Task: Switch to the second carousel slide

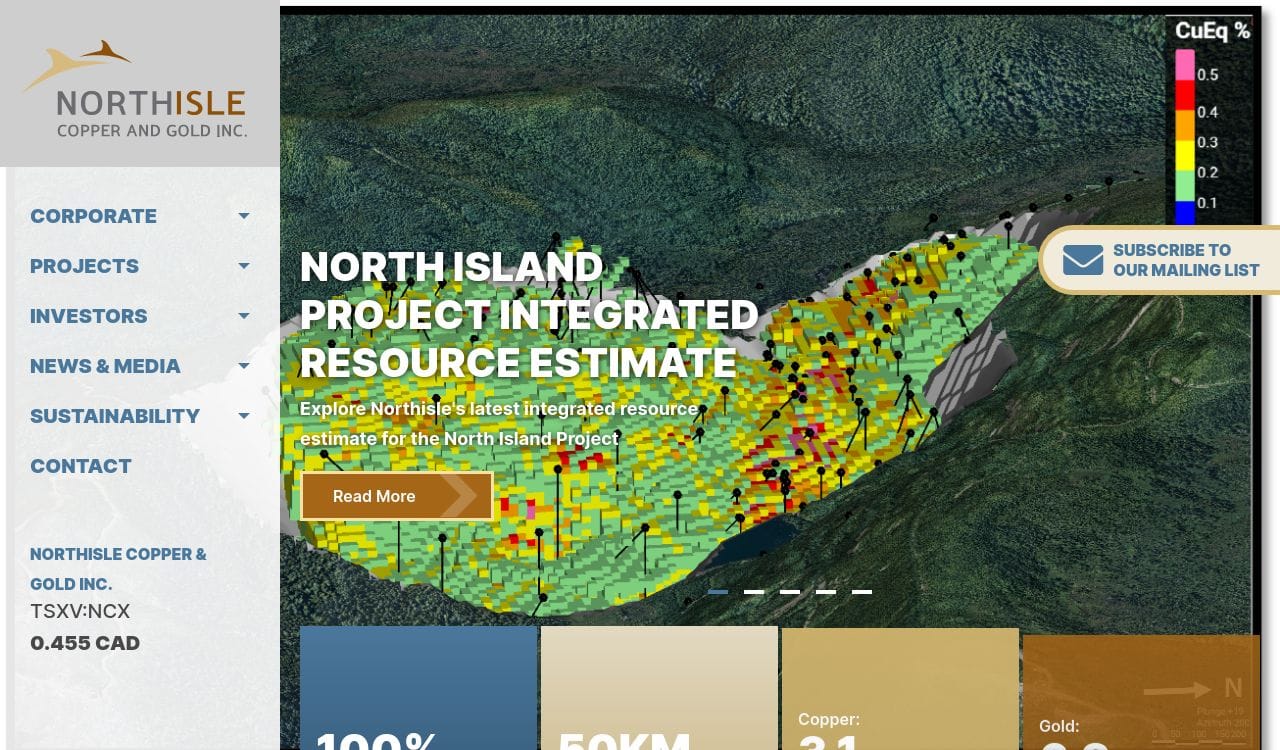Action: [x=754, y=592]
